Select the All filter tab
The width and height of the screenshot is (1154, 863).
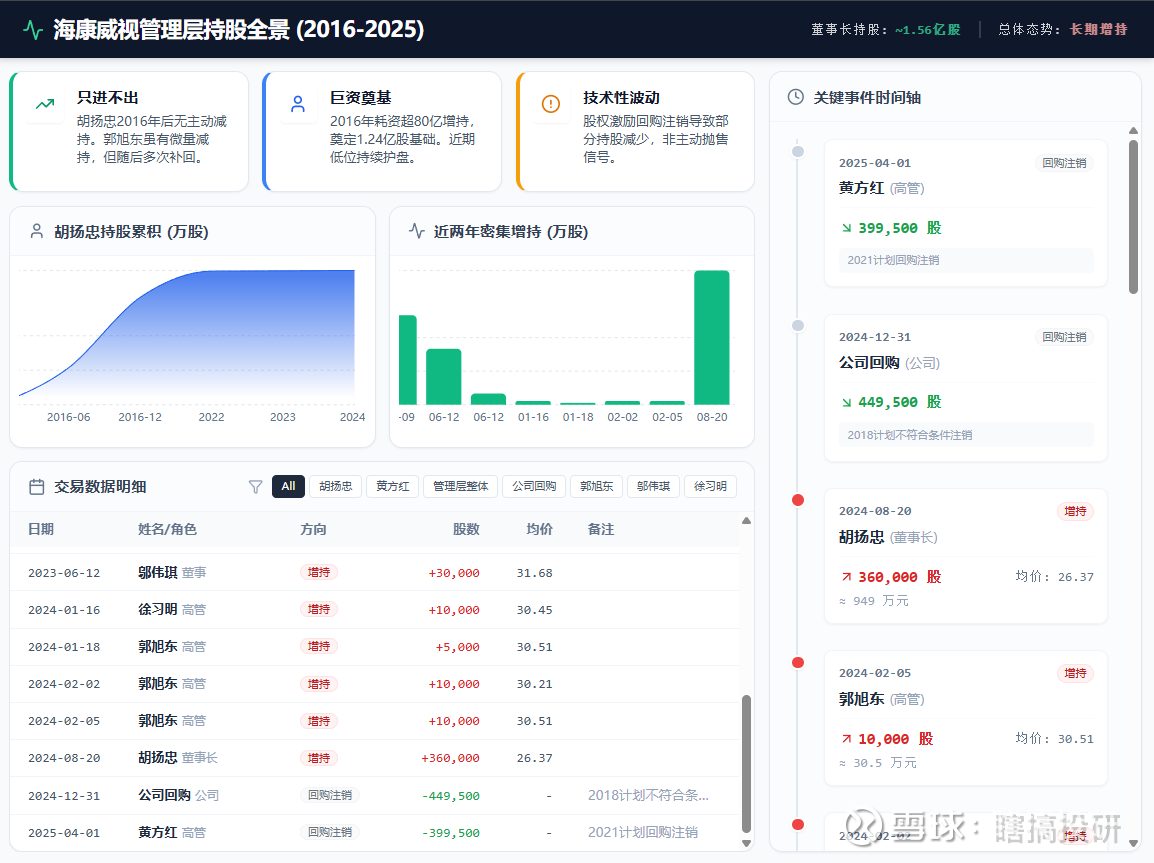coord(288,486)
